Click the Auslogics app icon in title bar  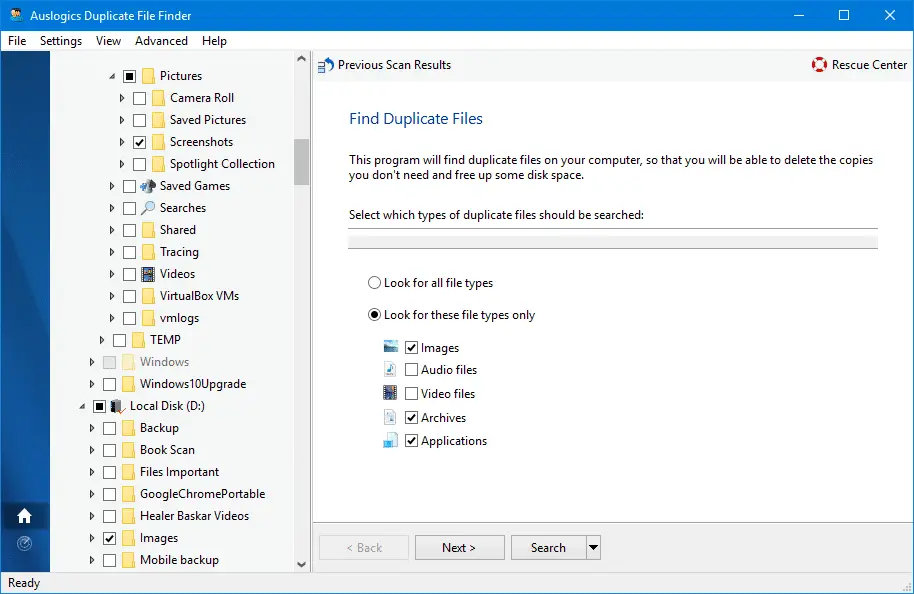16,15
